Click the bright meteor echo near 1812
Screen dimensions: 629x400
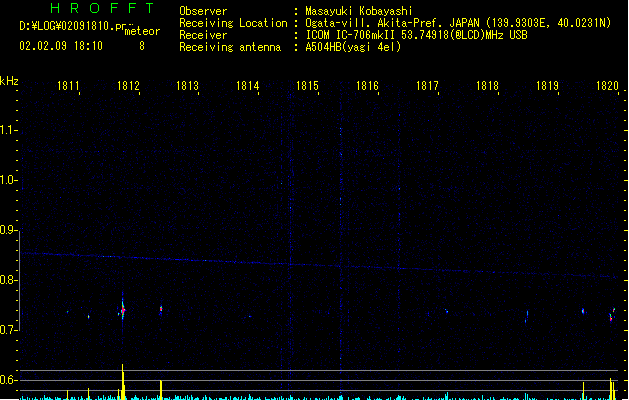pyautogui.click(x=123, y=309)
